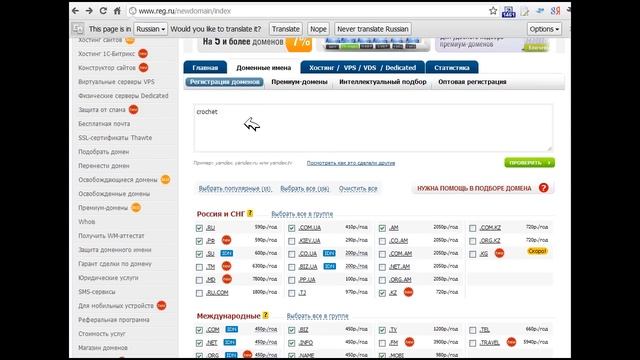
Task: Click the Translate button
Action: (x=286, y=29)
